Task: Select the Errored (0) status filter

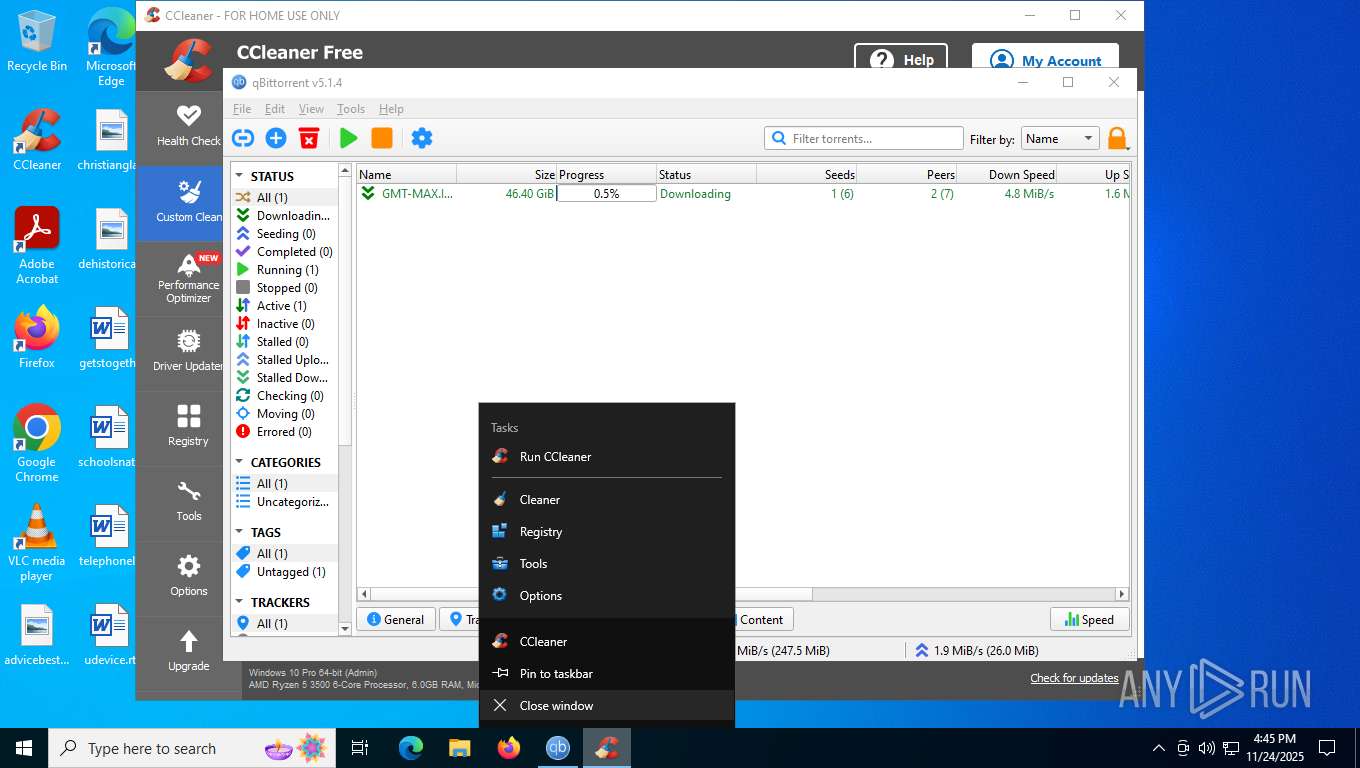Action: point(286,432)
